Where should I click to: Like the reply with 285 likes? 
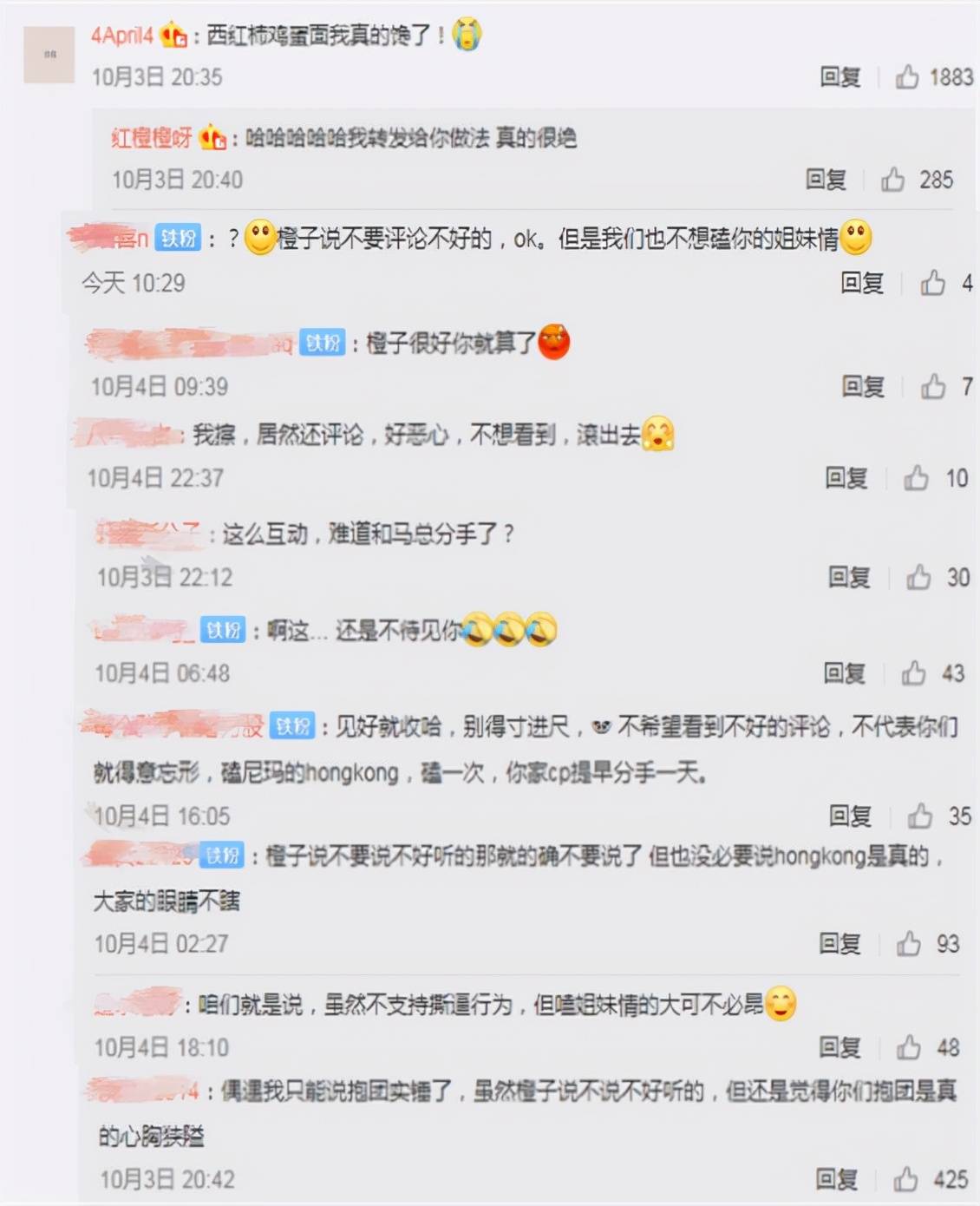click(x=893, y=180)
